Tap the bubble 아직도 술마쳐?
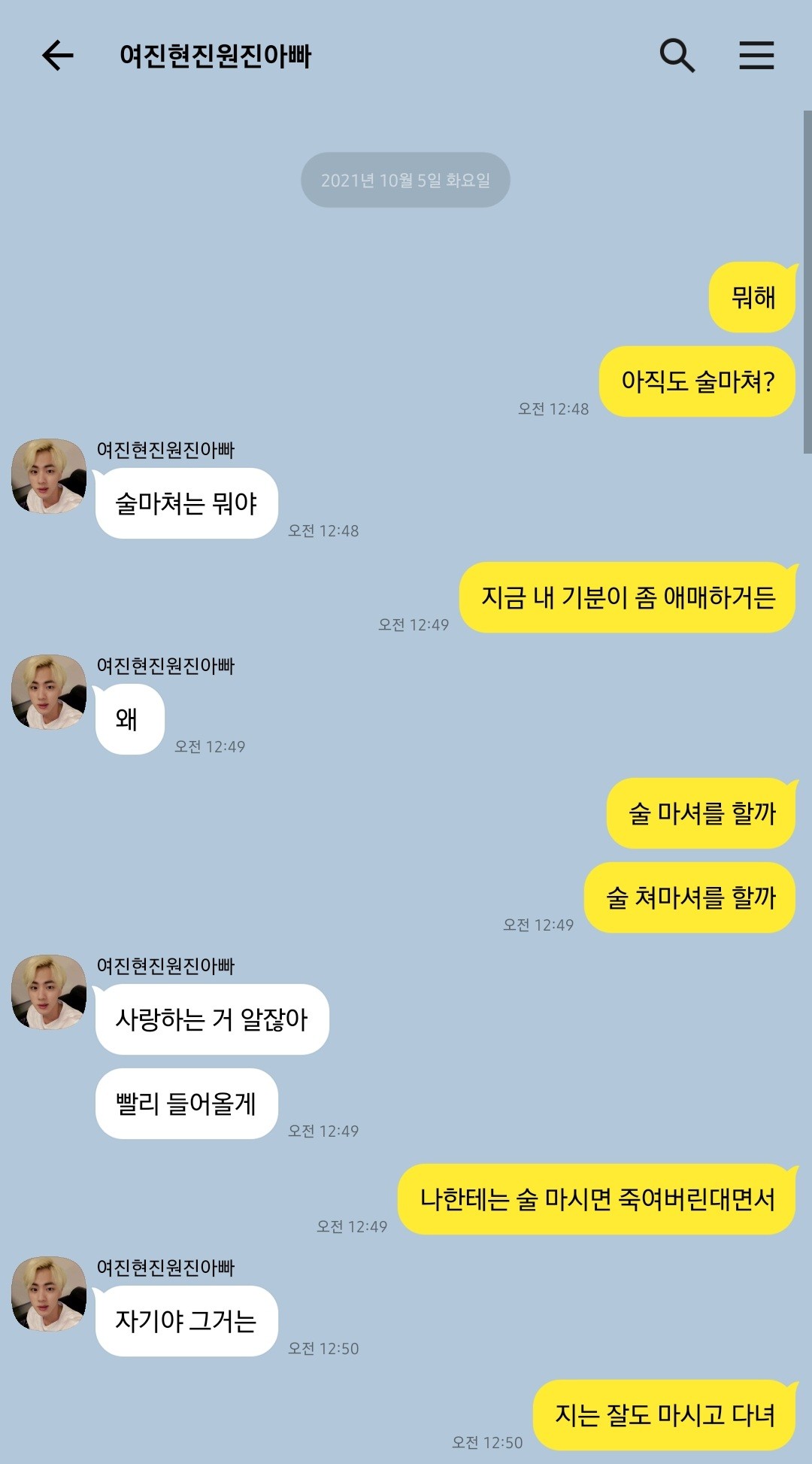Image resolution: width=812 pixels, height=1464 pixels. pos(698,381)
